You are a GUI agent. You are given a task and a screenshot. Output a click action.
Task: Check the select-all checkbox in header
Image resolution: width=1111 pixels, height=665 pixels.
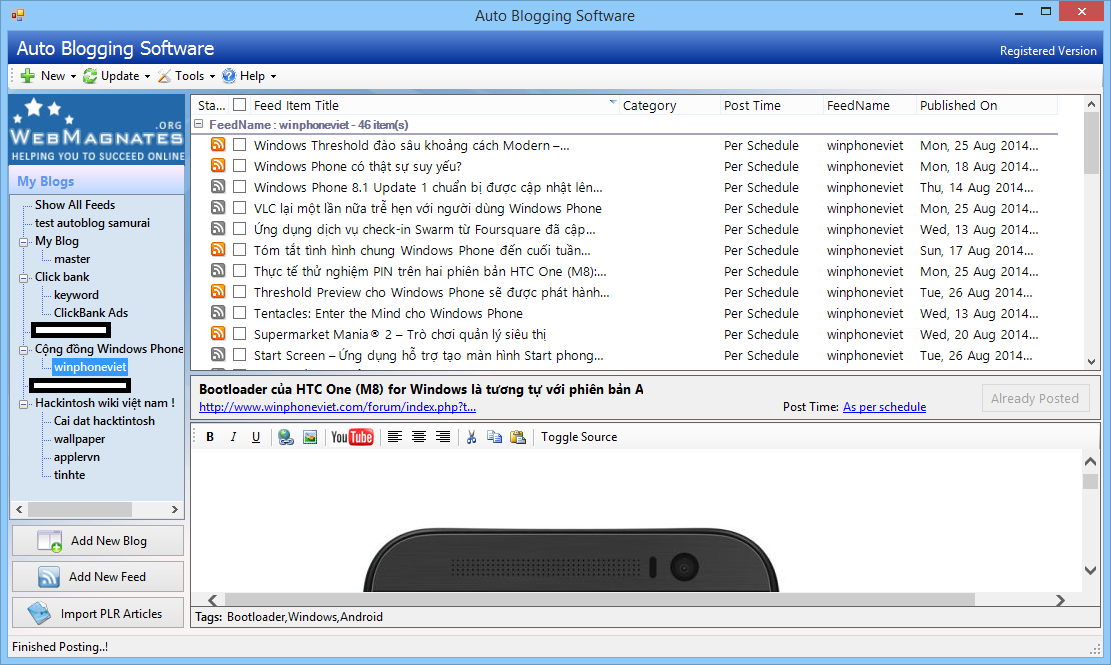pyautogui.click(x=239, y=105)
